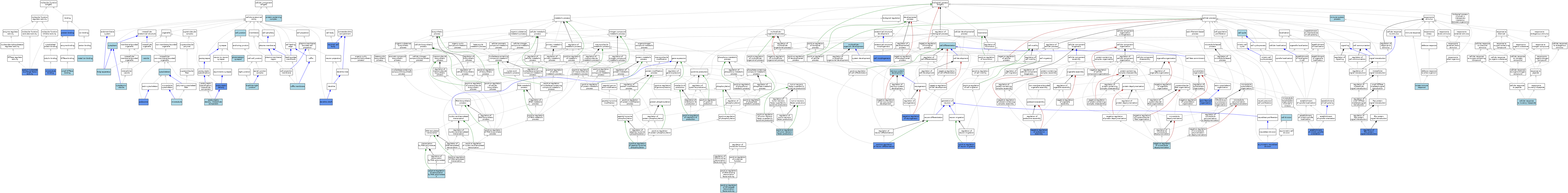
Task: Select the blue 'protein binding' node
Action: tap(68, 33)
